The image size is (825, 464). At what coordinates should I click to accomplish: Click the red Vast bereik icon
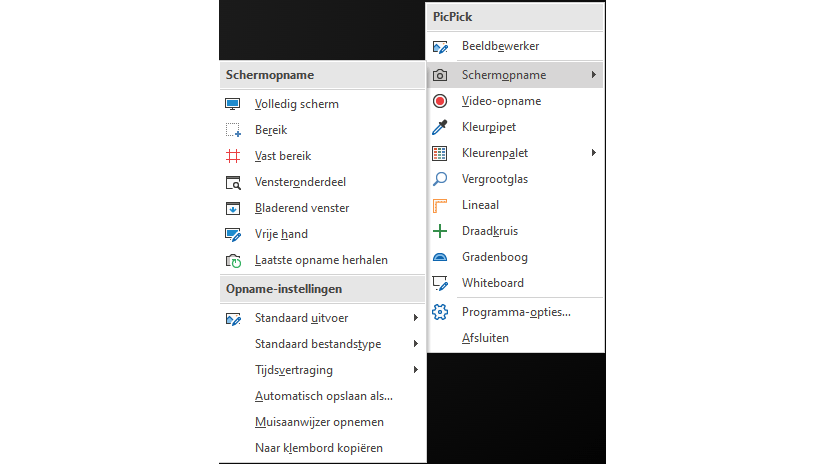pos(233,156)
